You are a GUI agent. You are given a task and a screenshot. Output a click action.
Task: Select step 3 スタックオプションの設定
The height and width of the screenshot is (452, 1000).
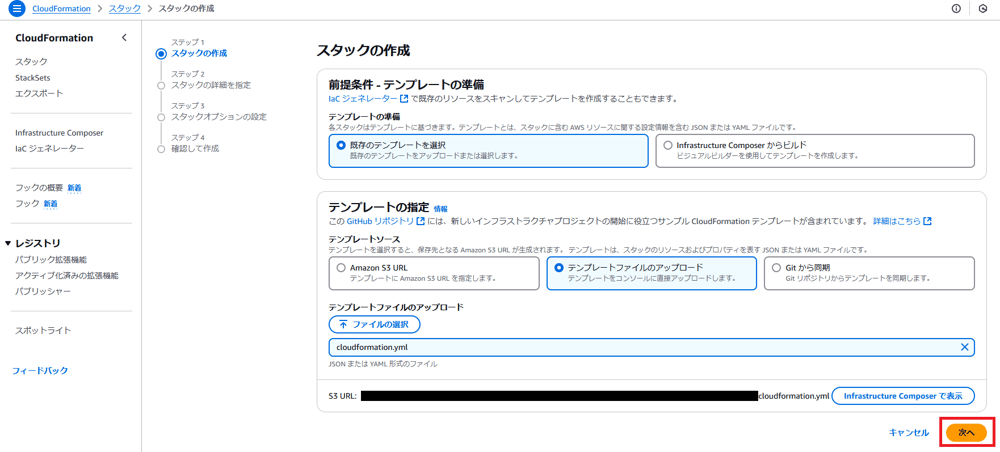coord(219,117)
